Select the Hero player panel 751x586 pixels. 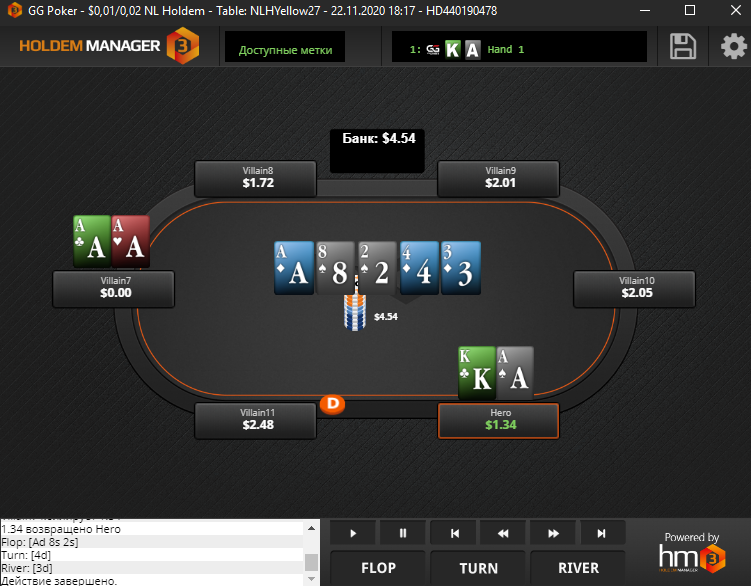pyautogui.click(x=499, y=420)
